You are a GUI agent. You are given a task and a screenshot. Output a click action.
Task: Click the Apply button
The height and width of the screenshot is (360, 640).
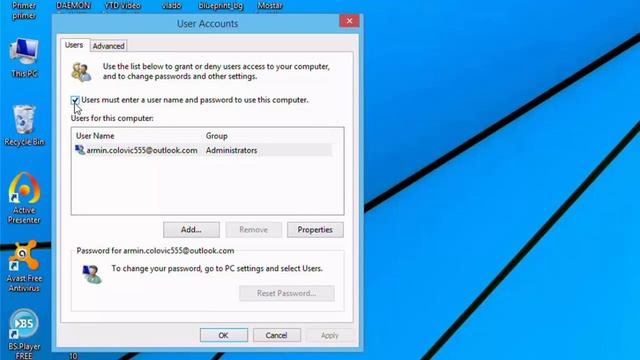(329, 335)
